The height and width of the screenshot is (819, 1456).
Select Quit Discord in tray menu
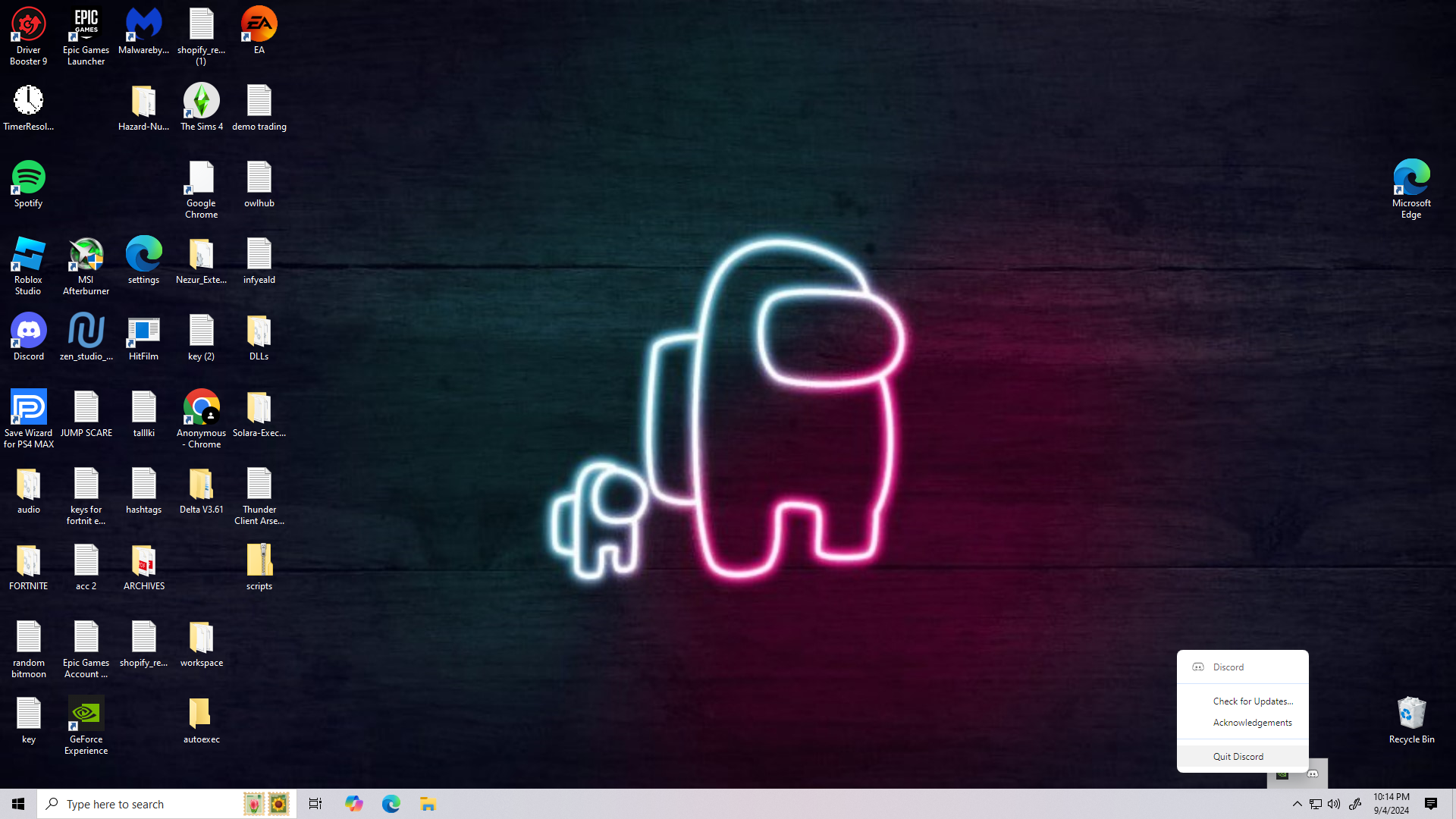click(1238, 756)
